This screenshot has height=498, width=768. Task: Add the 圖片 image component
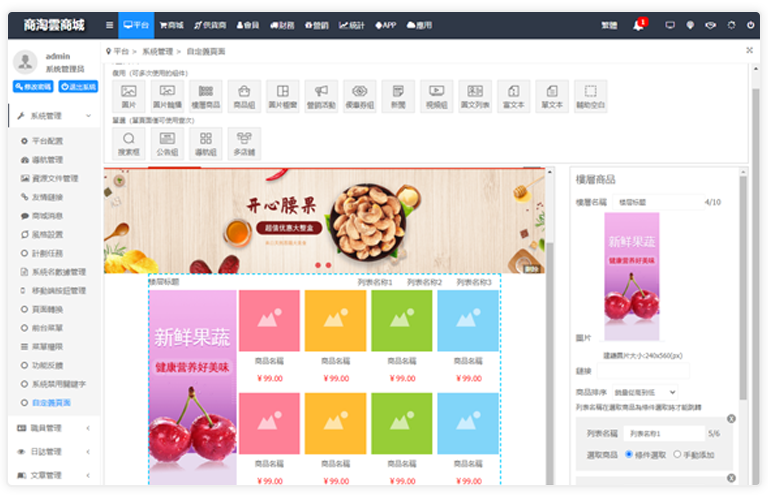pyautogui.click(x=129, y=96)
